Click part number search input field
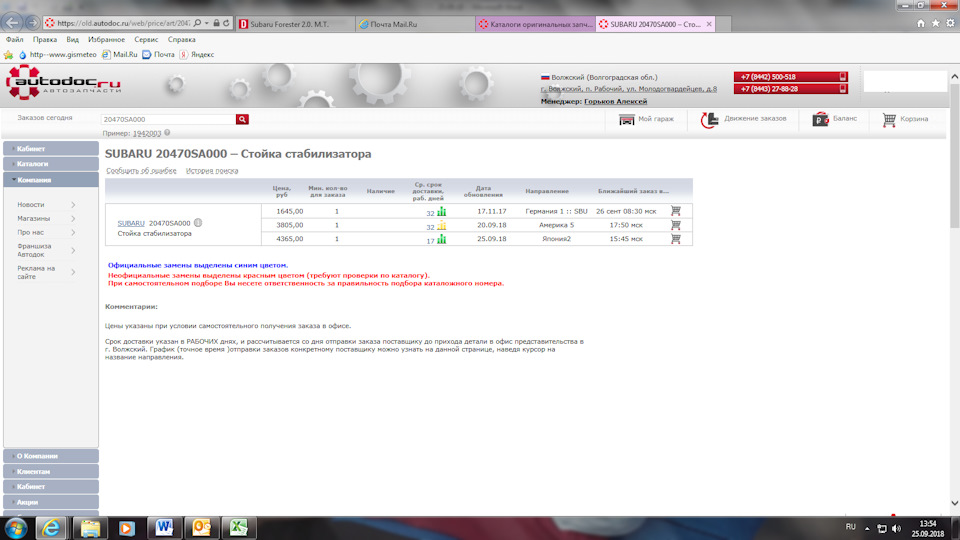960x540 pixels. click(x=168, y=119)
